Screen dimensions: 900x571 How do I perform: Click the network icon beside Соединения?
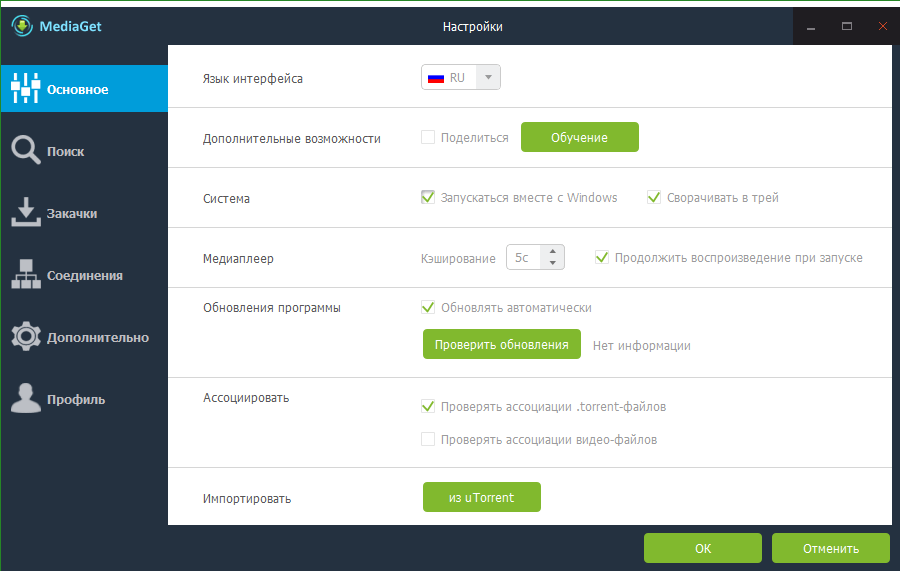click(x=25, y=274)
